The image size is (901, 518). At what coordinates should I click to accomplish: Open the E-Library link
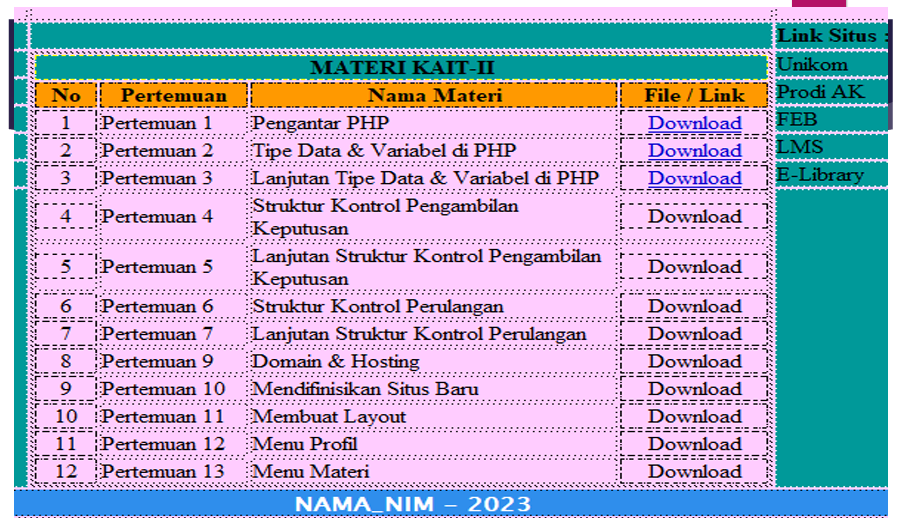point(820,175)
